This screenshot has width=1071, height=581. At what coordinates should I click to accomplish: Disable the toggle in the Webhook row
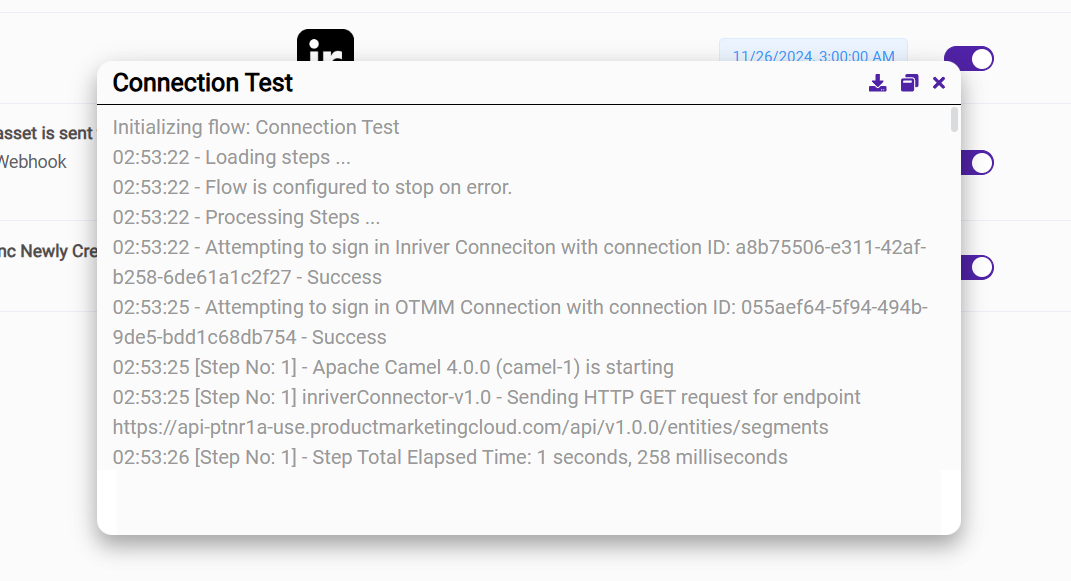(977, 163)
